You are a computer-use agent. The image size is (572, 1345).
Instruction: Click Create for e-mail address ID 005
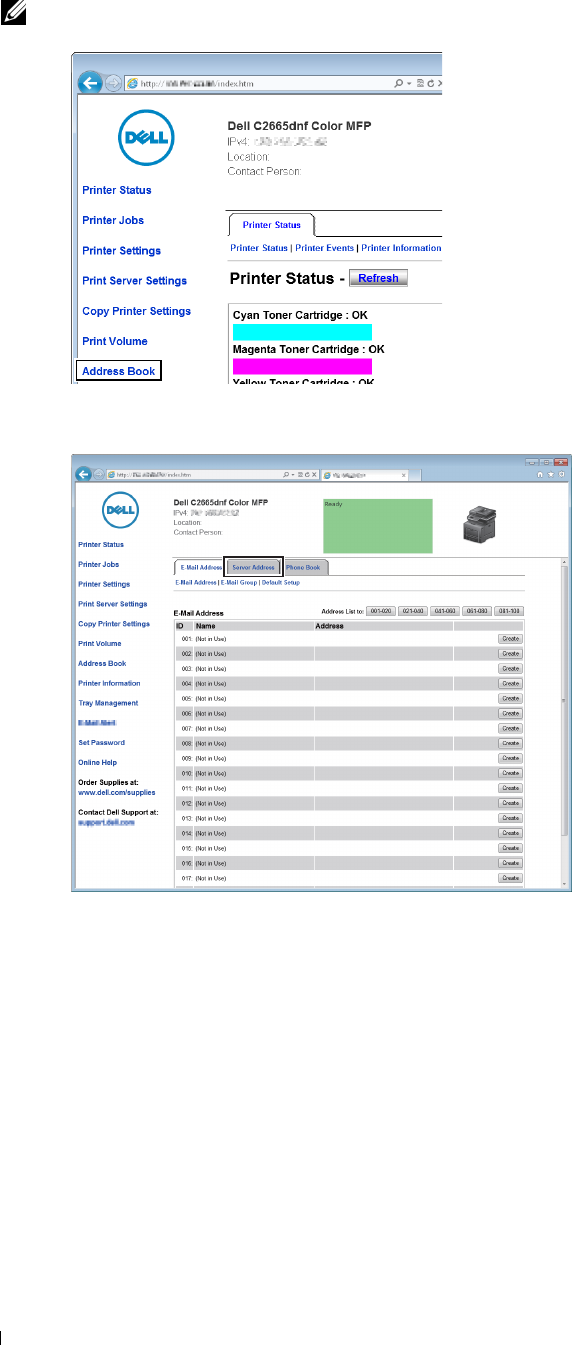point(511,698)
